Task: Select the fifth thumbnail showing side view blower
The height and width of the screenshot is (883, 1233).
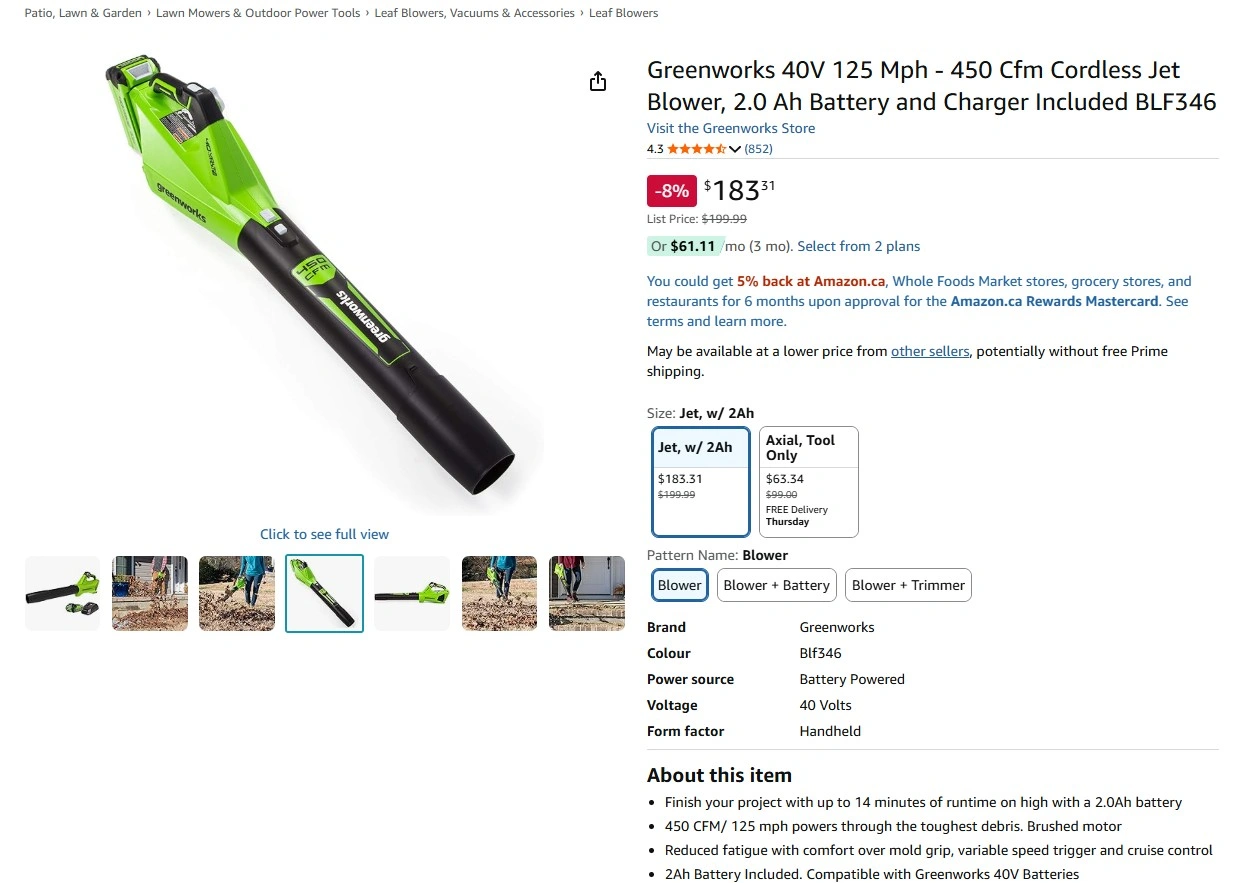Action: 412,594
